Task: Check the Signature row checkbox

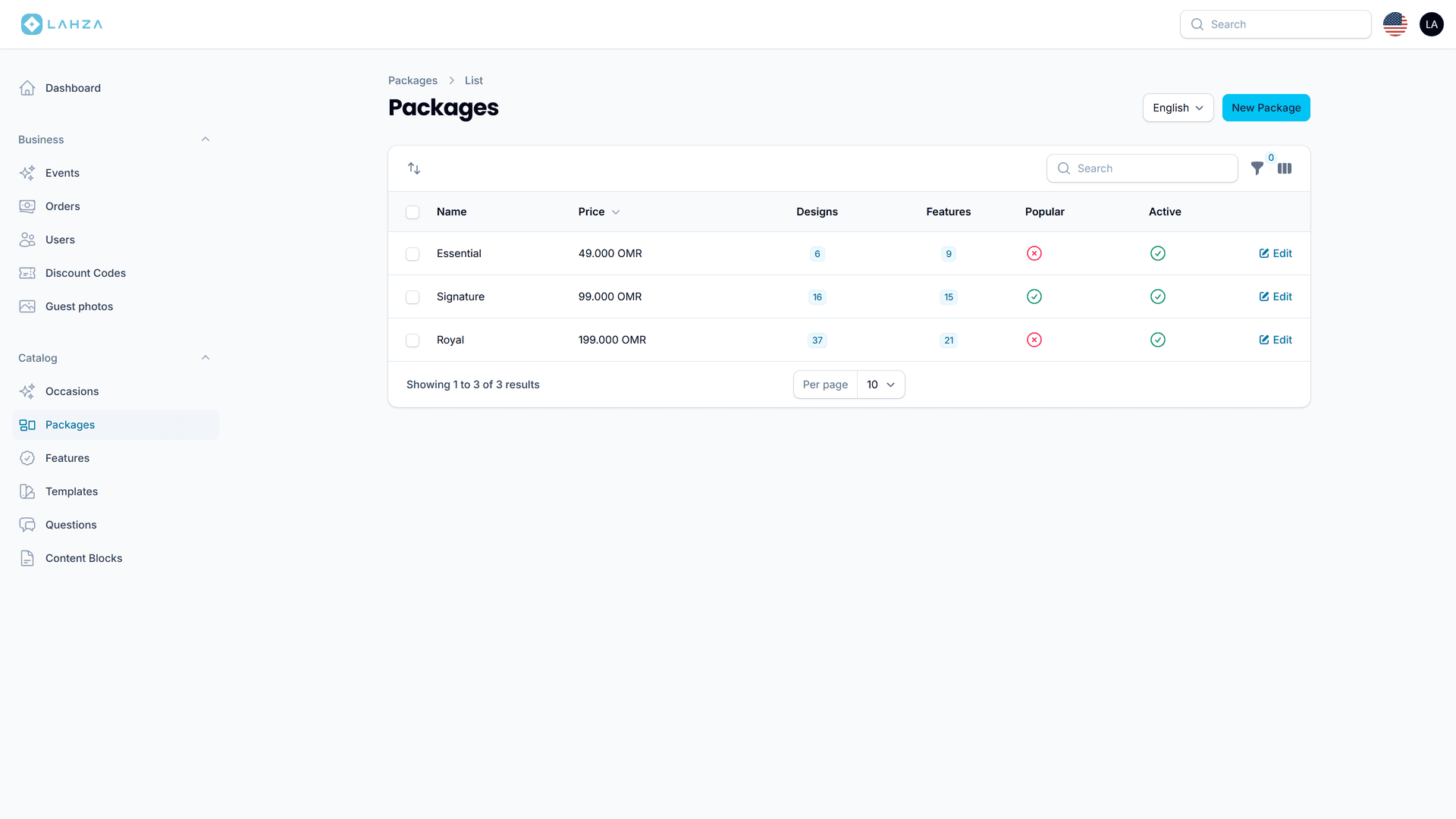Action: pyautogui.click(x=413, y=297)
